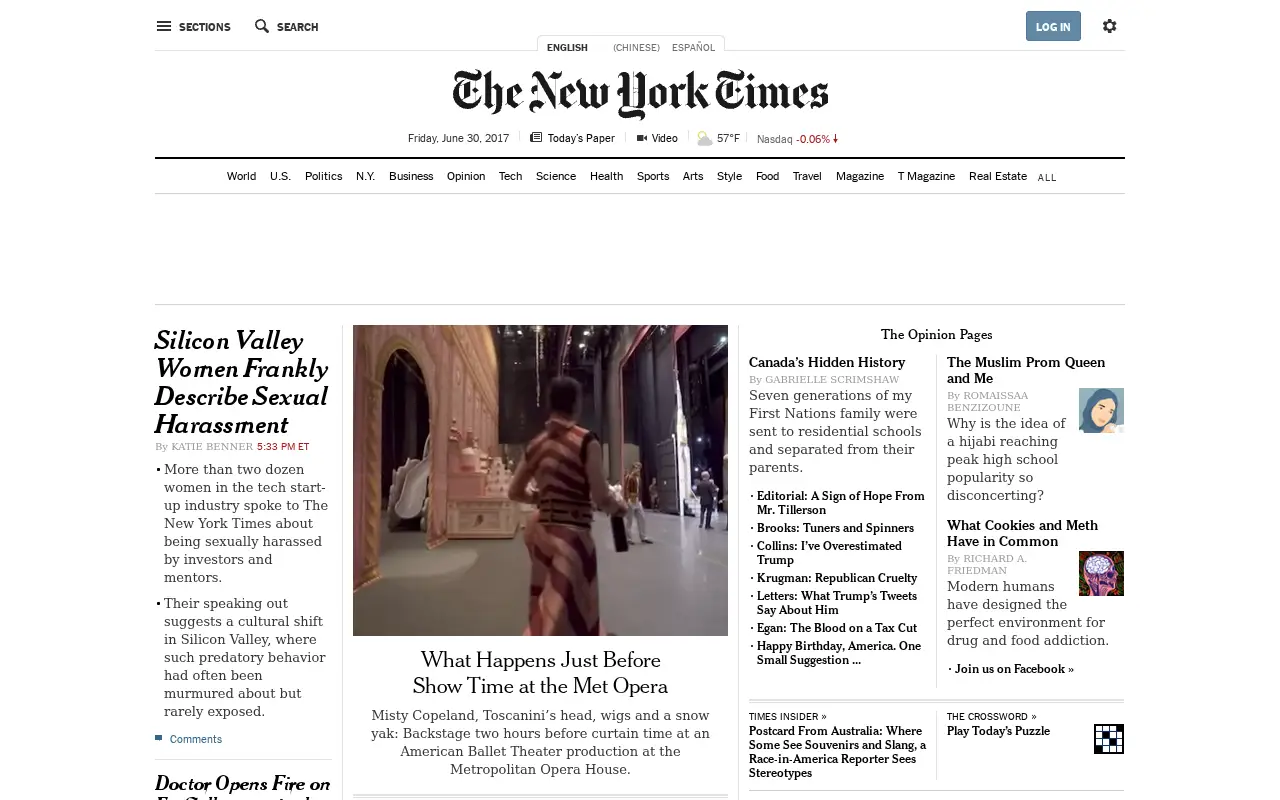Click Play Today's Puzzle link
The image size is (1280, 800).
(998, 731)
